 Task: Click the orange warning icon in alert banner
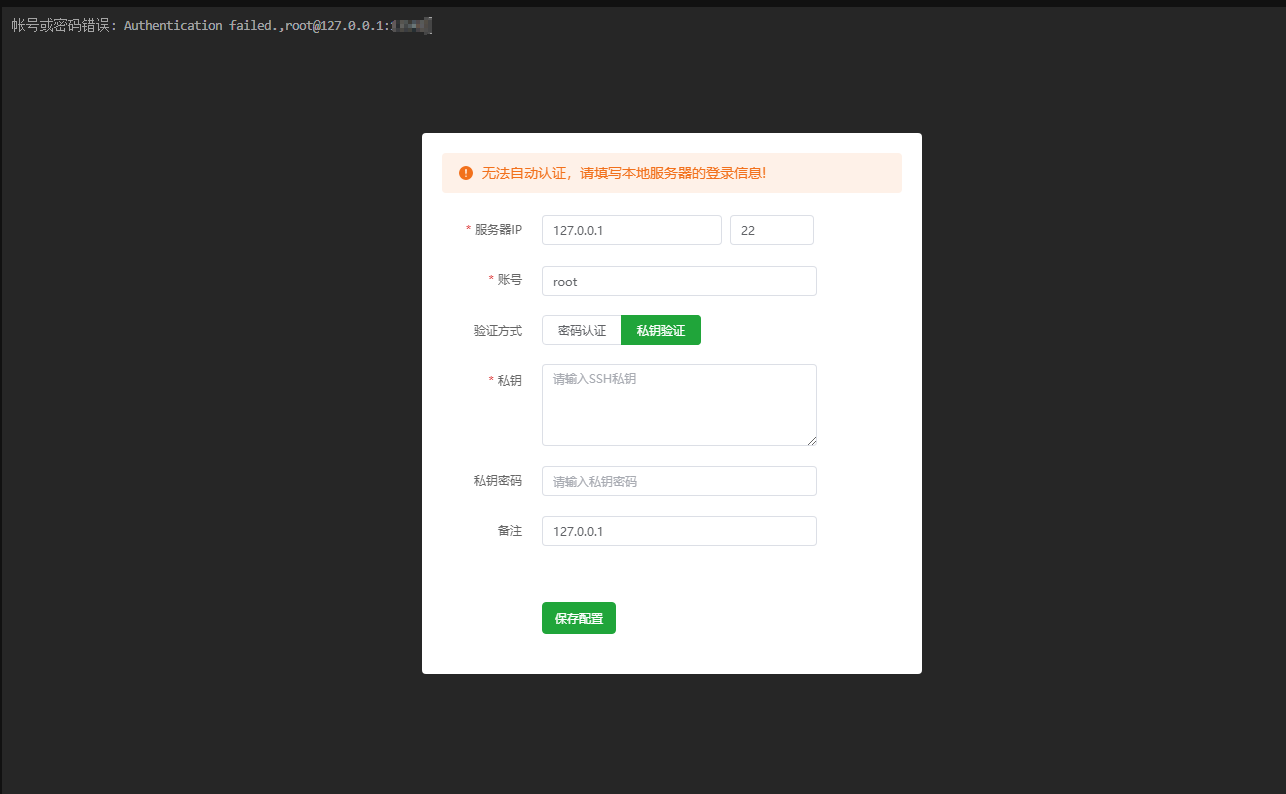[x=466, y=173]
